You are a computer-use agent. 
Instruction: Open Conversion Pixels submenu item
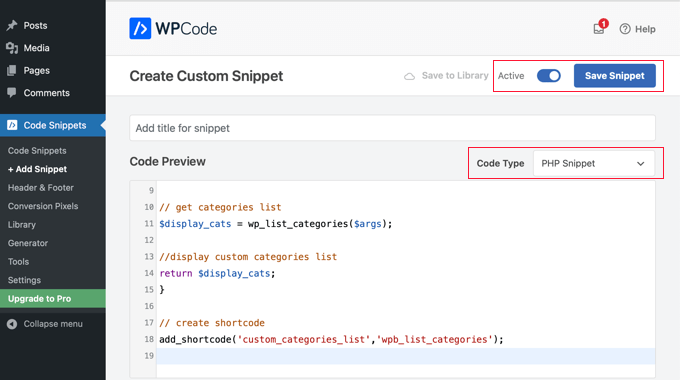(x=43, y=206)
